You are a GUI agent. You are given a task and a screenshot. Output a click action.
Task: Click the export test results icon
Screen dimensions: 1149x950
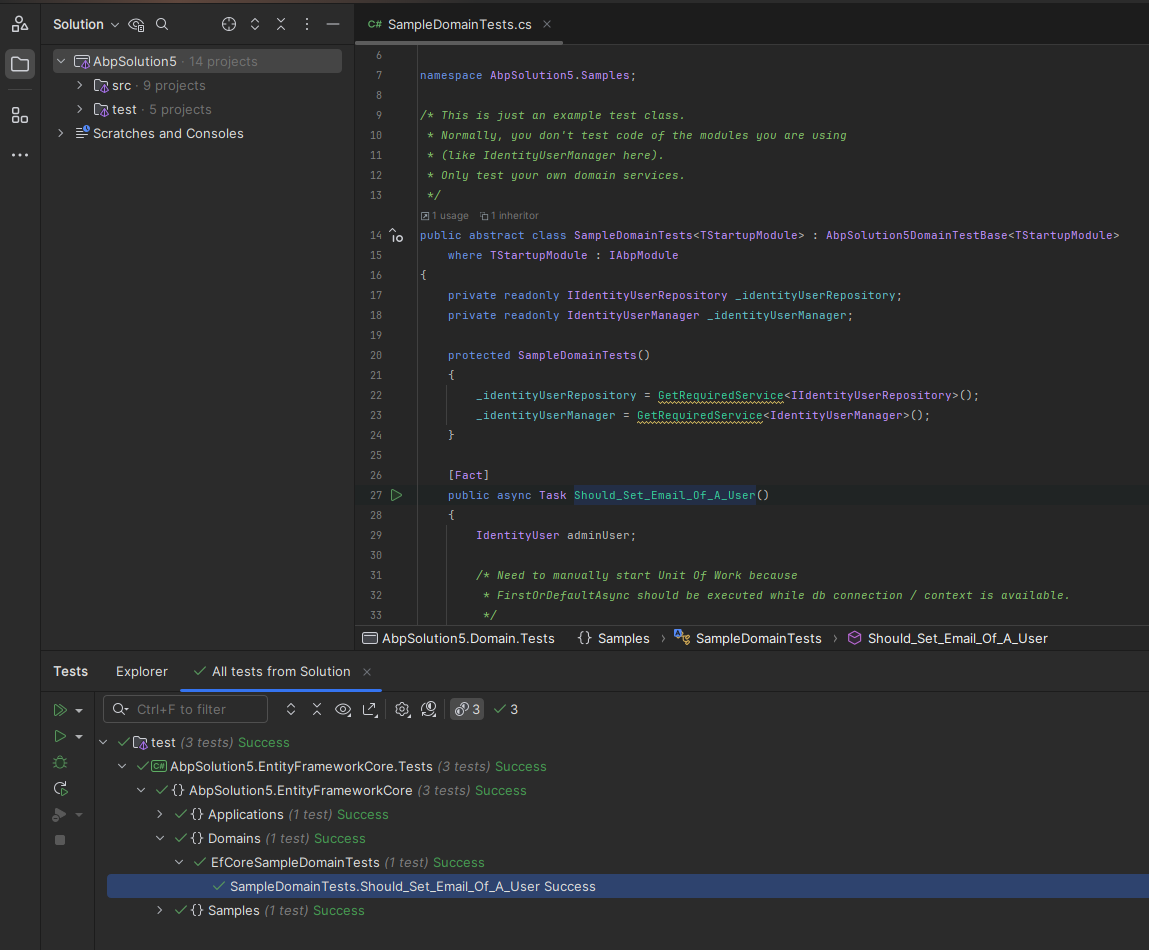point(369,709)
